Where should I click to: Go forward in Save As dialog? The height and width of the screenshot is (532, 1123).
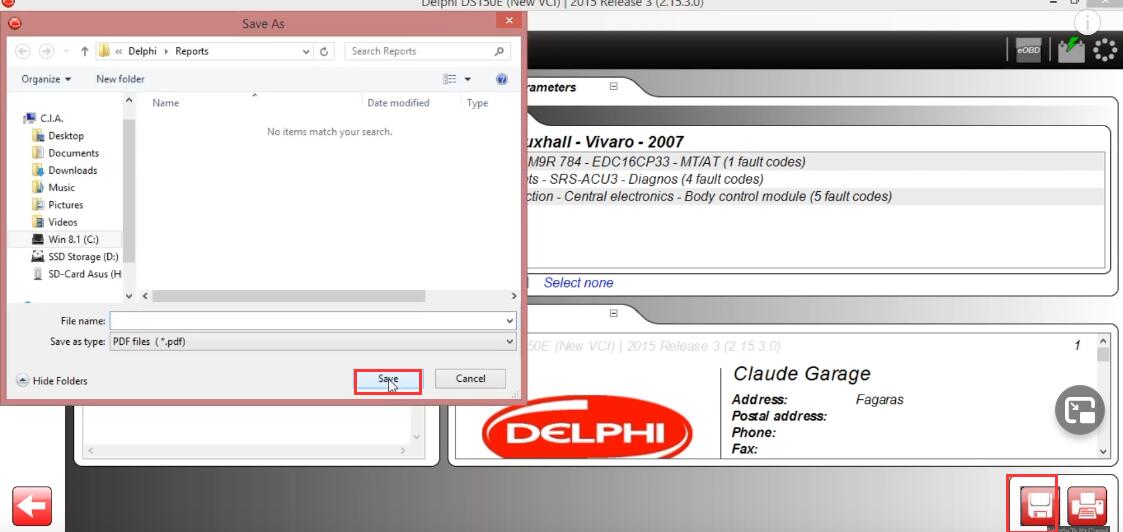pos(47,52)
